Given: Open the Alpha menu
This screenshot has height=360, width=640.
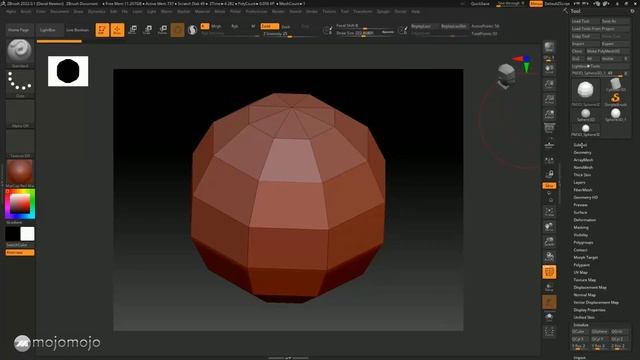Looking at the screenshot, I should 11,11.
